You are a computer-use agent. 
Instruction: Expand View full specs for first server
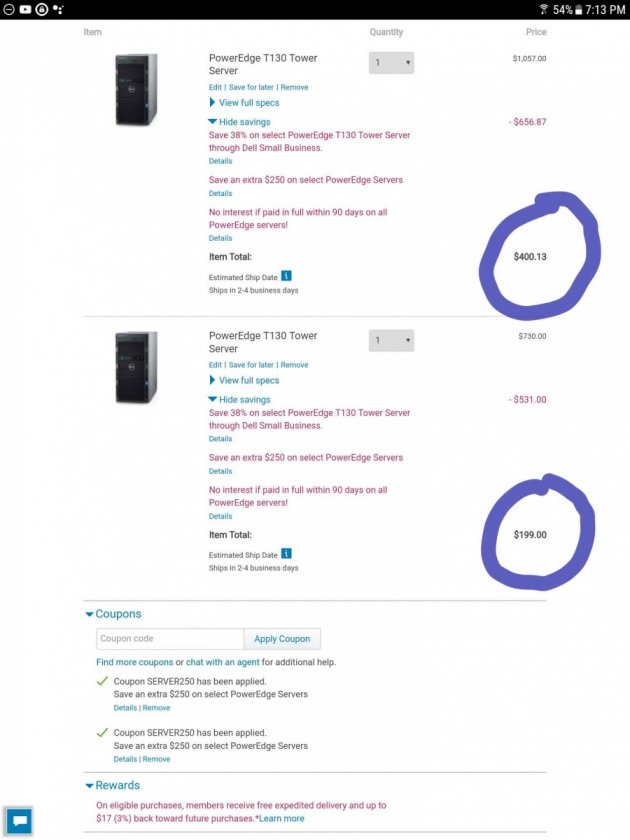coord(244,102)
